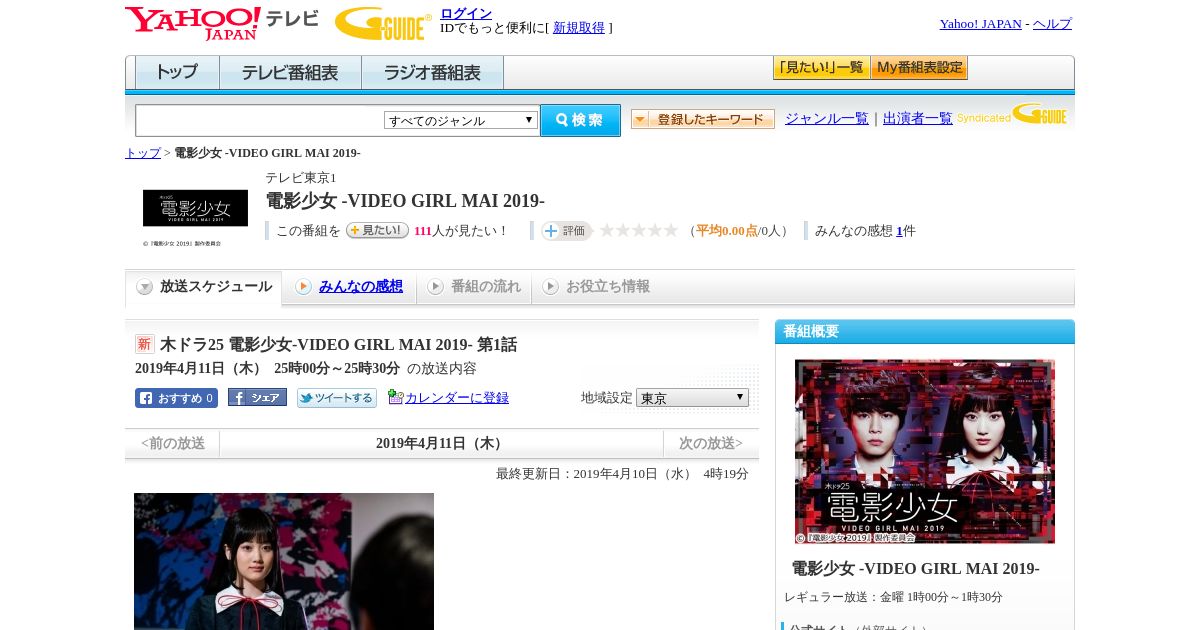The height and width of the screenshot is (630, 1200).
Task: Open the Yahoo! JAPAN link
Action: point(981,24)
